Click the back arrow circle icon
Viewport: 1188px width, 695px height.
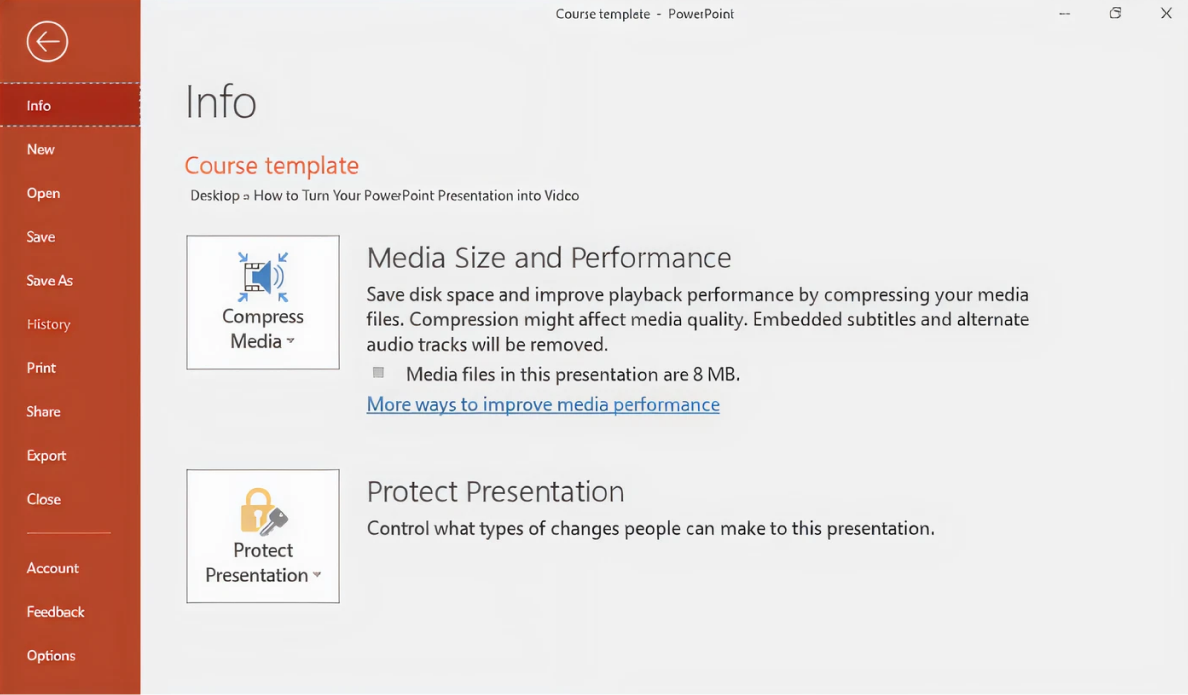click(47, 42)
